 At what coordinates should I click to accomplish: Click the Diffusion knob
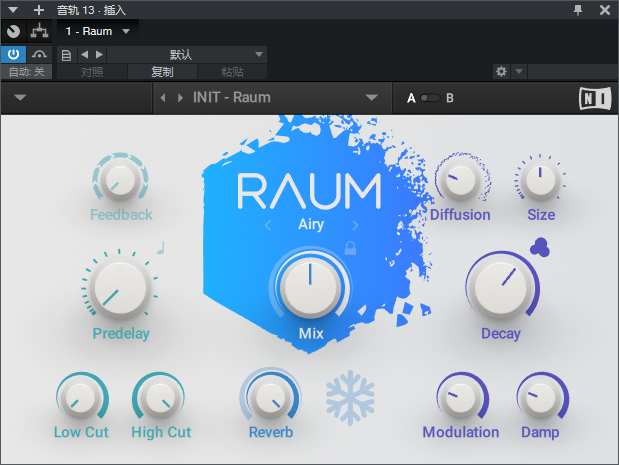pyautogui.click(x=461, y=180)
